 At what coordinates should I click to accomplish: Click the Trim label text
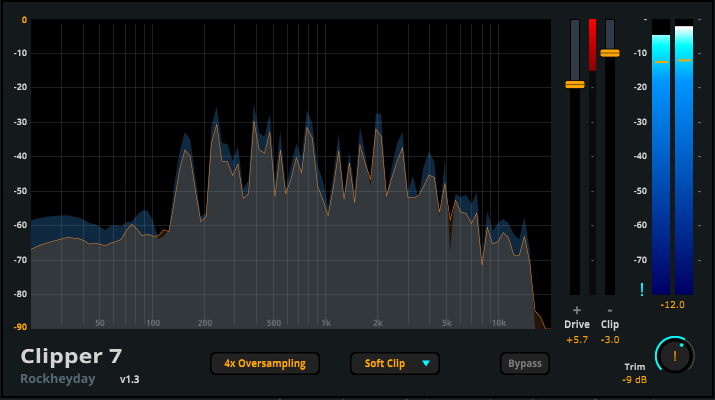pos(635,367)
